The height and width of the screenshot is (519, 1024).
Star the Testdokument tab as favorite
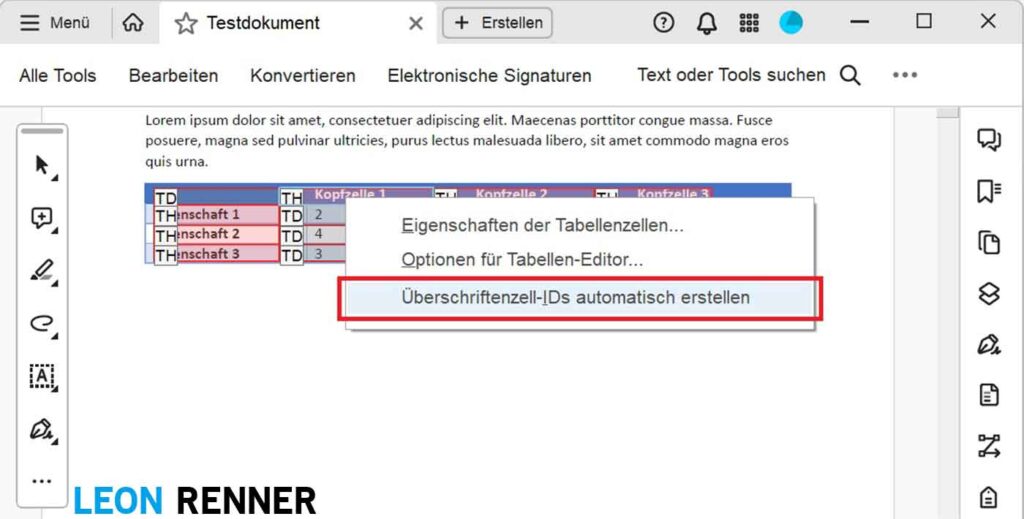click(186, 23)
